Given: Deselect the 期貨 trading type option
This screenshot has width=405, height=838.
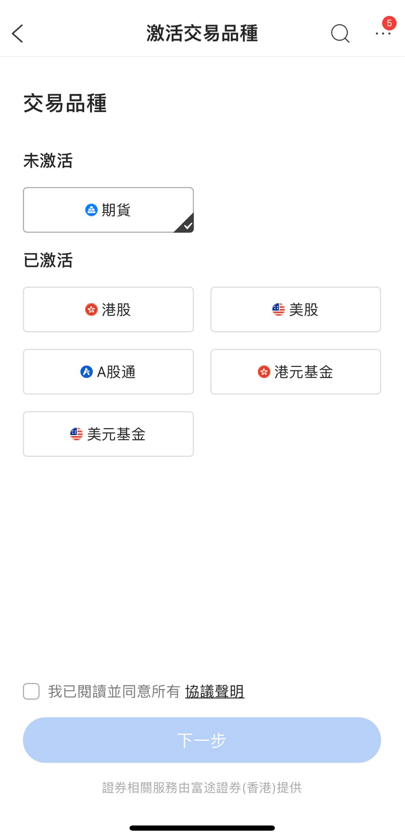Looking at the screenshot, I should [108, 210].
